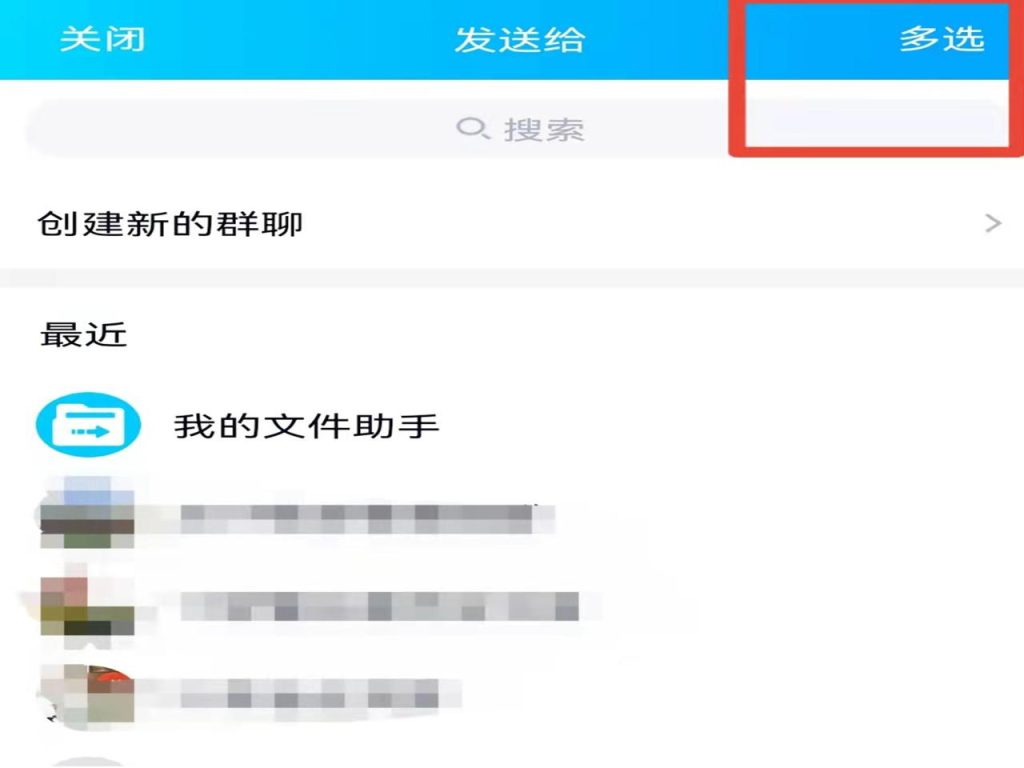Select third pixelated contact avatar
The width and height of the screenshot is (1024, 768).
(x=88, y=696)
